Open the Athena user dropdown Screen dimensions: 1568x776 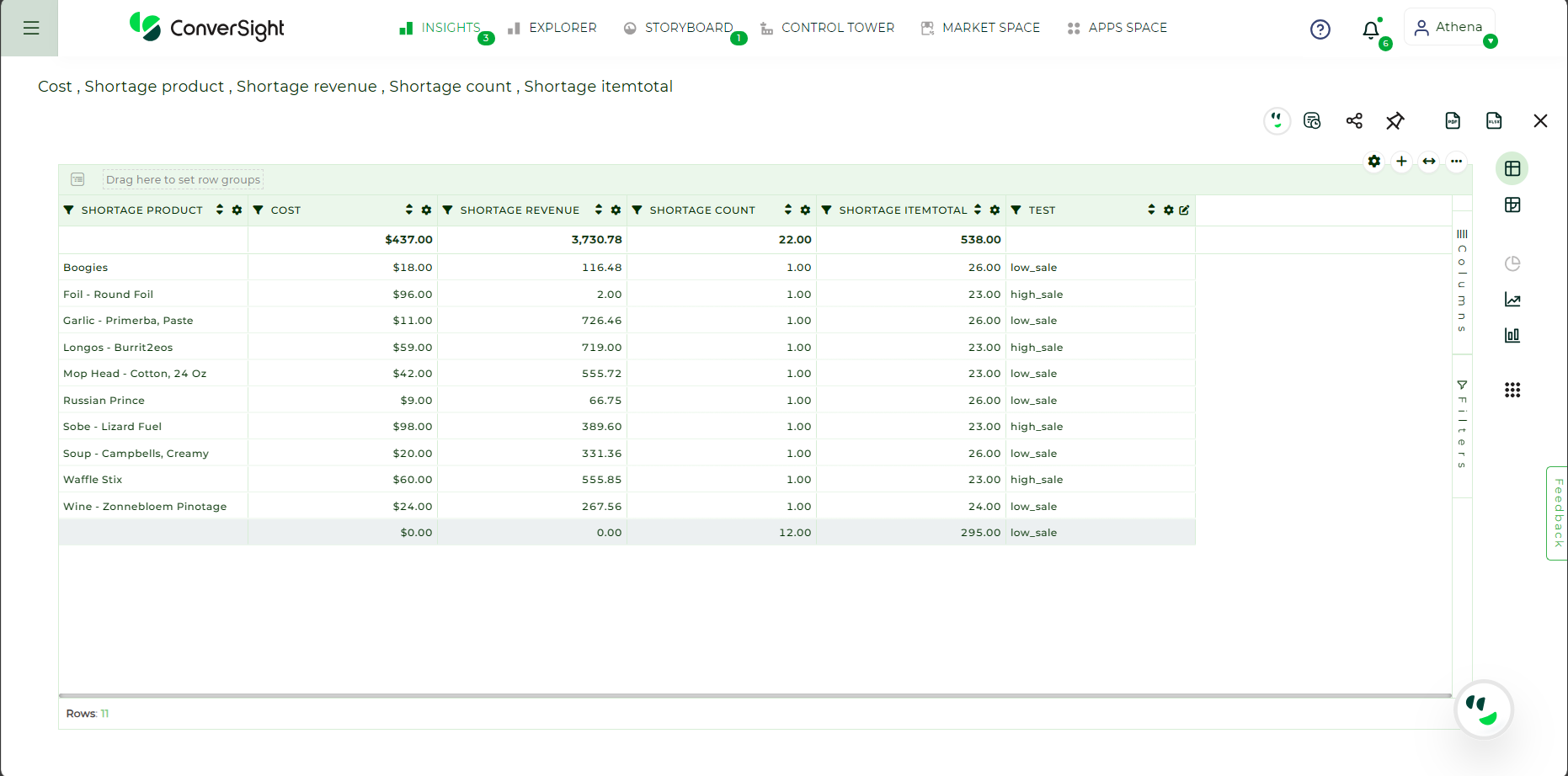(1491, 41)
